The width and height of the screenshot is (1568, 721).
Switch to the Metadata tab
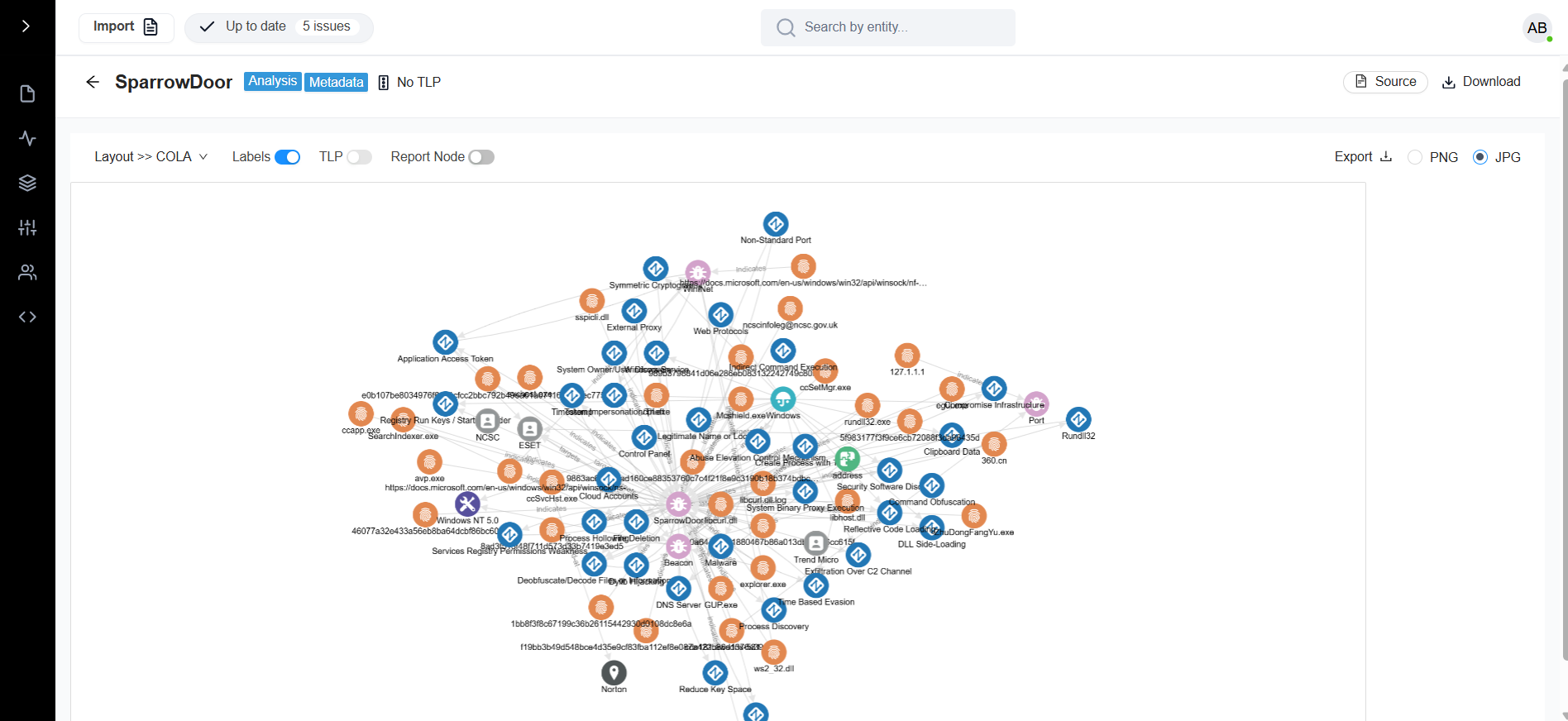pos(336,82)
